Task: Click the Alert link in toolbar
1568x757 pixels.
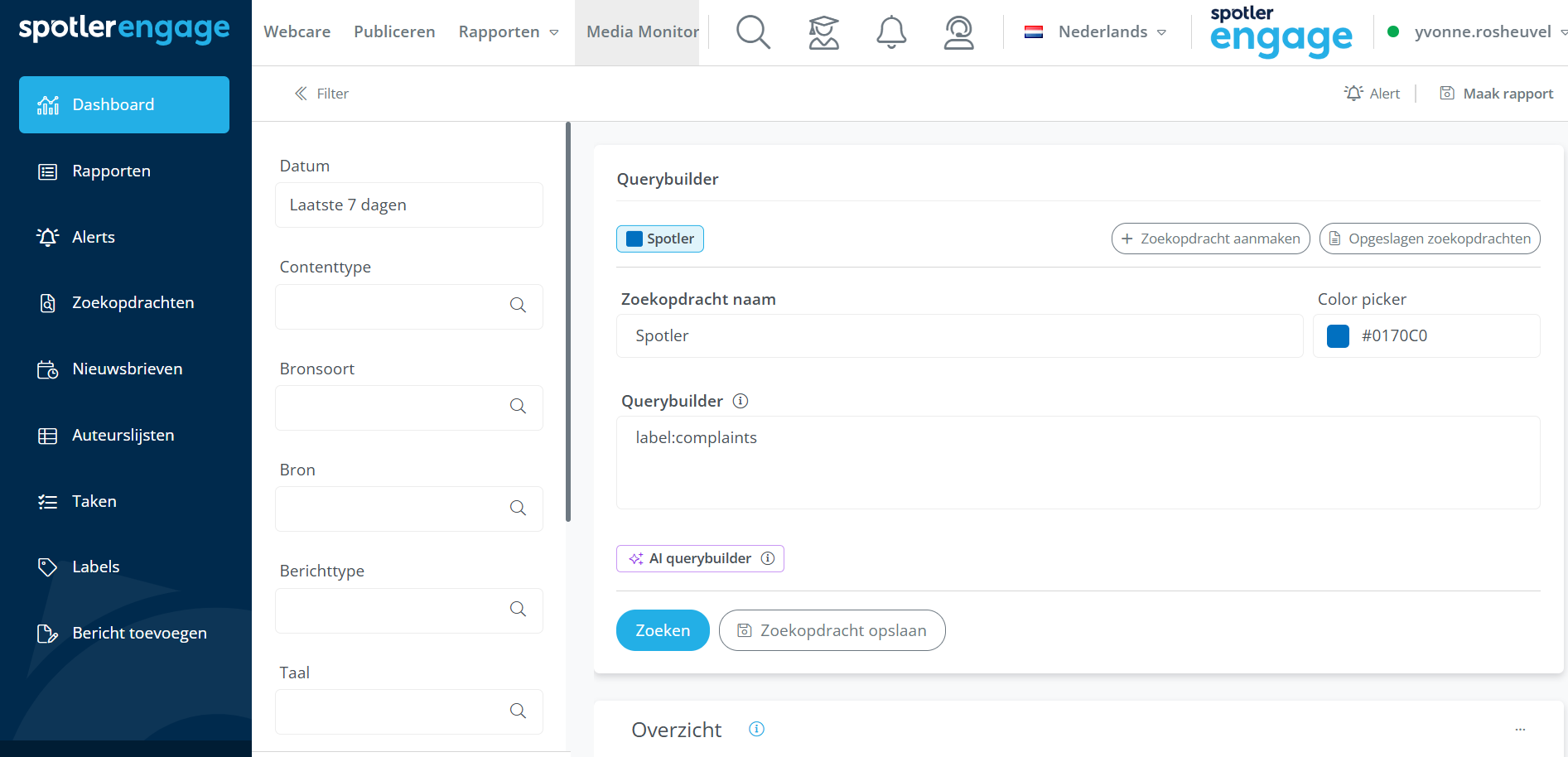Action: point(1372,94)
